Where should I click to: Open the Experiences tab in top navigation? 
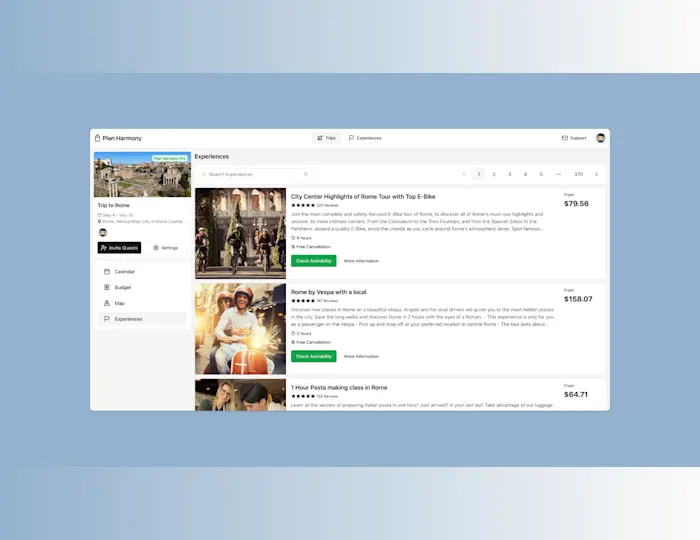click(365, 138)
